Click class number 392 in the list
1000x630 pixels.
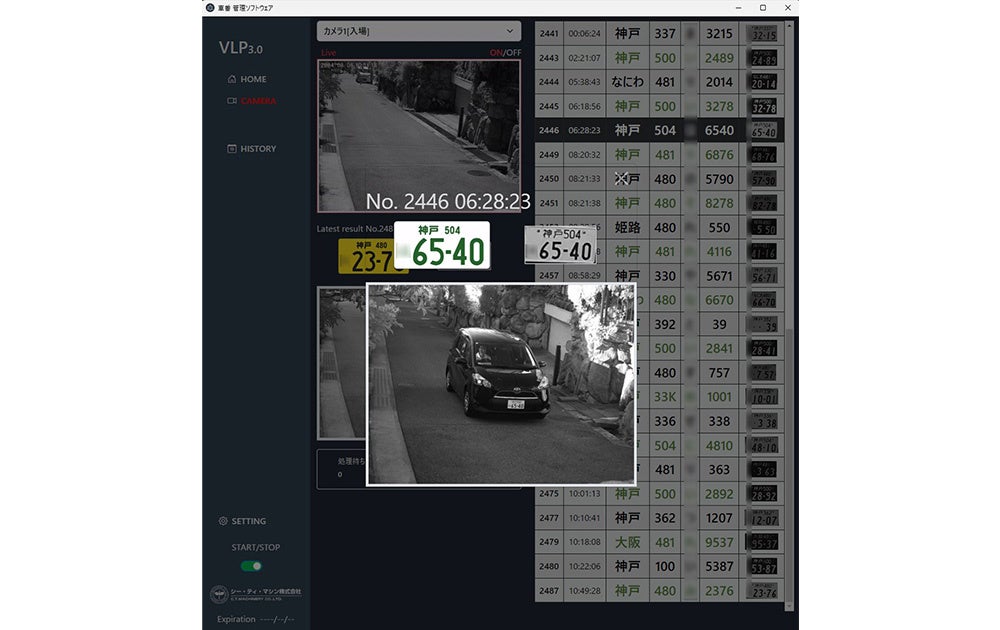pyautogui.click(x=665, y=325)
